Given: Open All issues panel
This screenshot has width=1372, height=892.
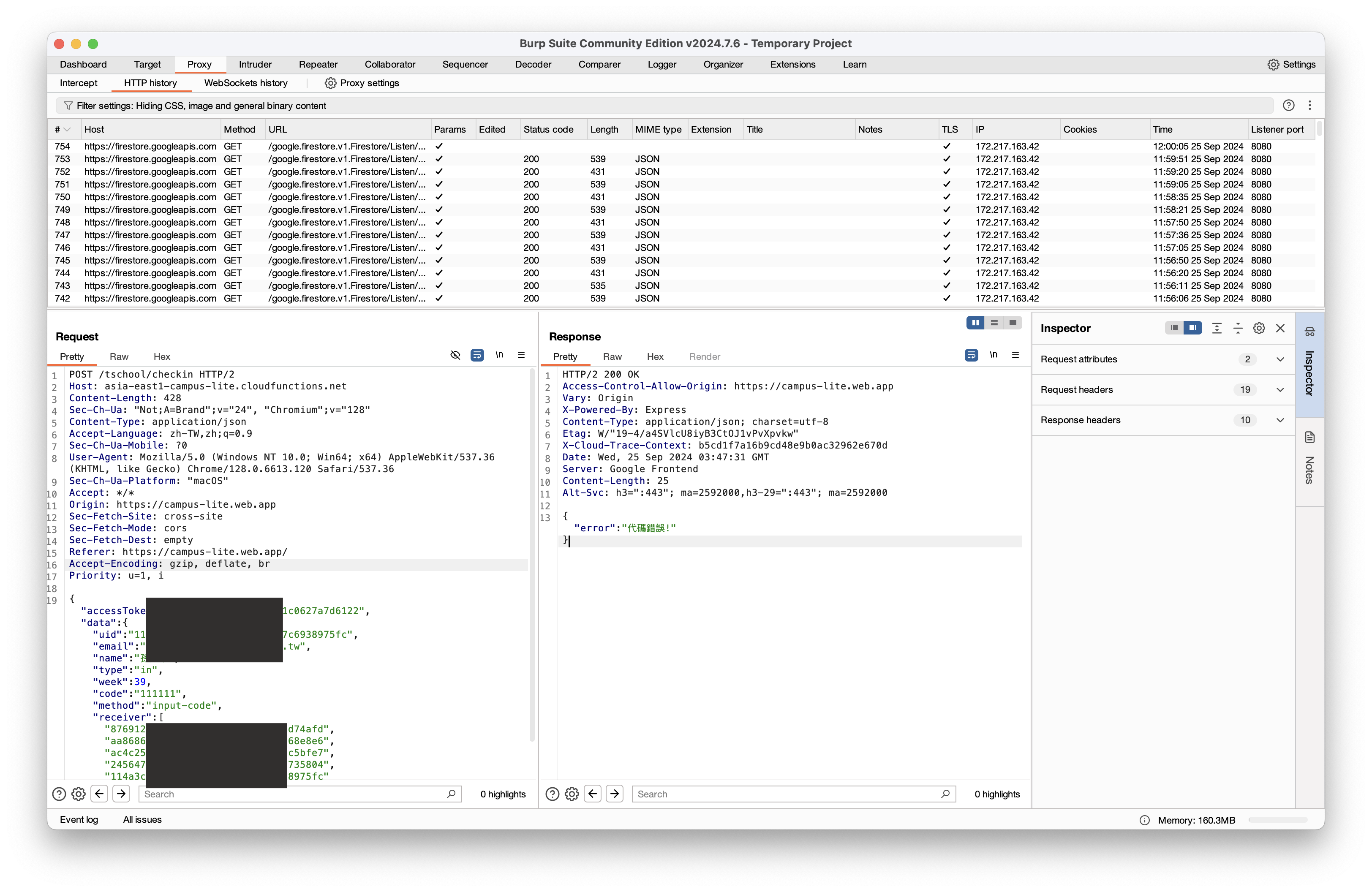Looking at the screenshot, I should [x=142, y=820].
